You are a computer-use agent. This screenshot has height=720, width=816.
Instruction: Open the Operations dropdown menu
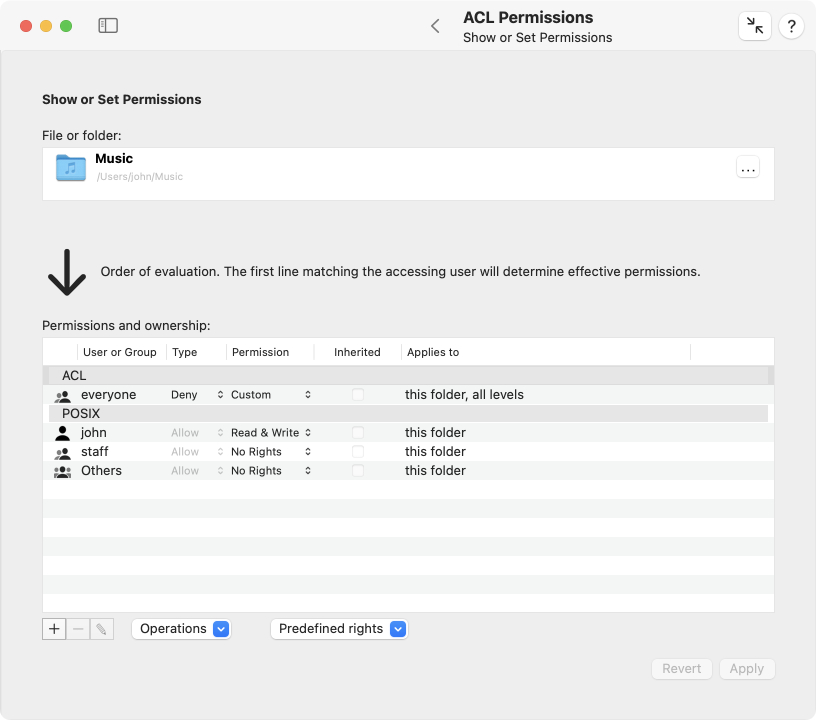tap(181, 628)
